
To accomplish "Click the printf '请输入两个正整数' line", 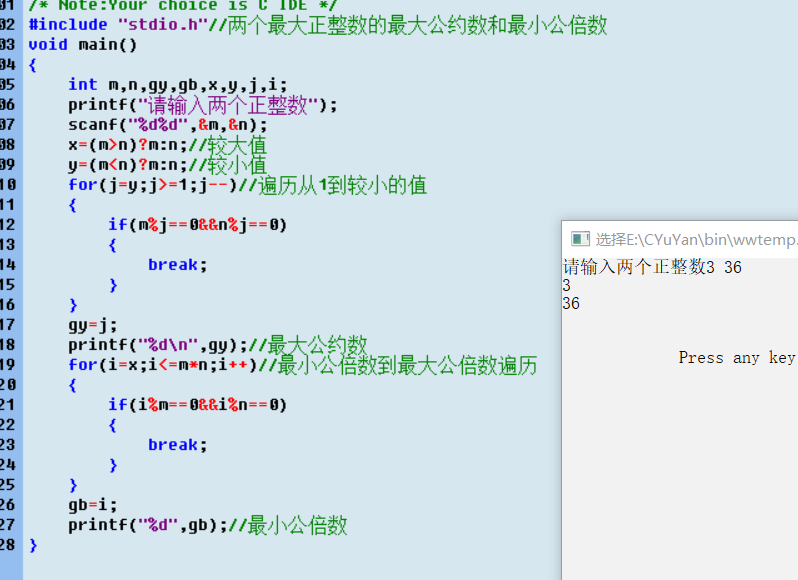I will click(x=203, y=105).
